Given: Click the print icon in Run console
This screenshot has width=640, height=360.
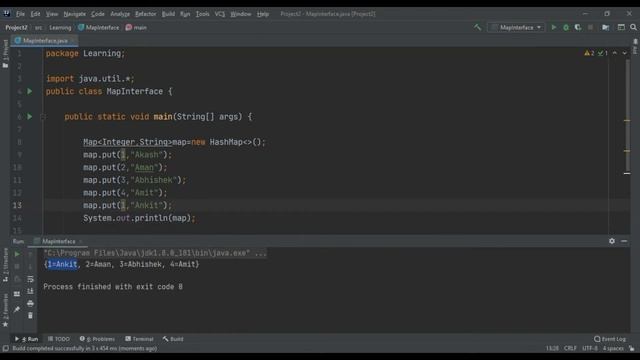Looking at the screenshot, I should pyautogui.click(x=30, y=304).
